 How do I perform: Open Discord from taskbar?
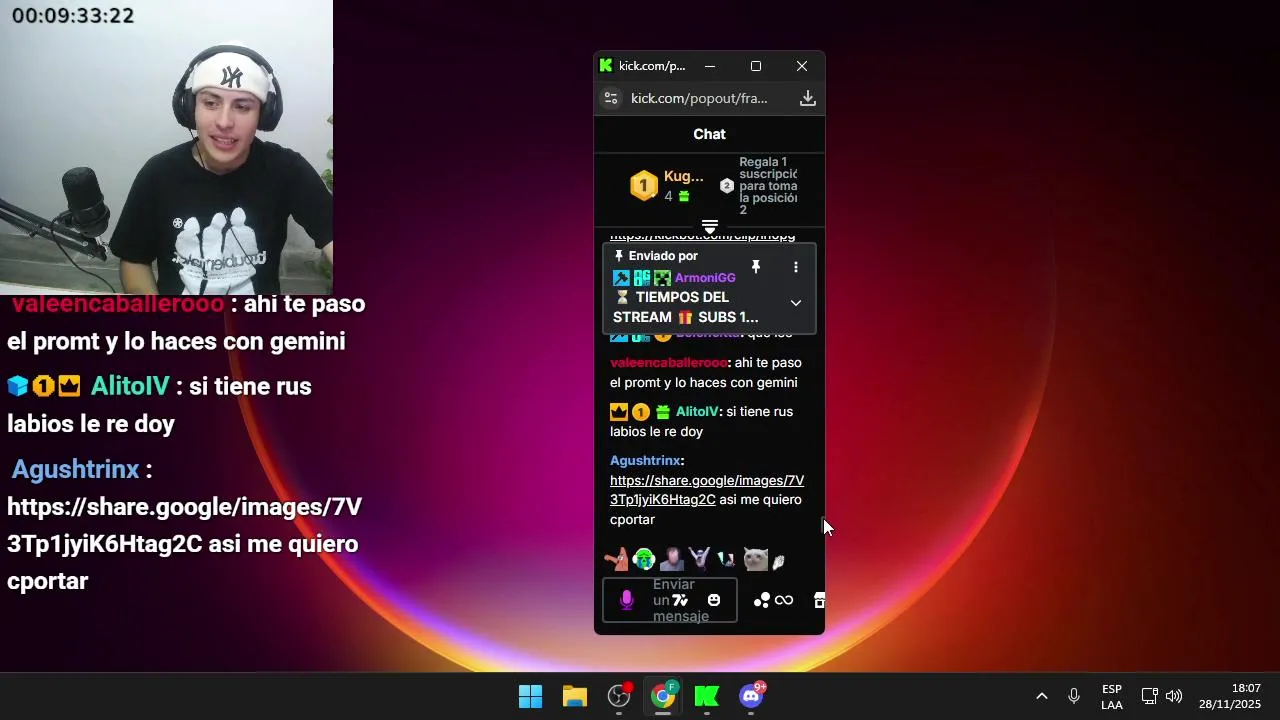pos(751,696)
